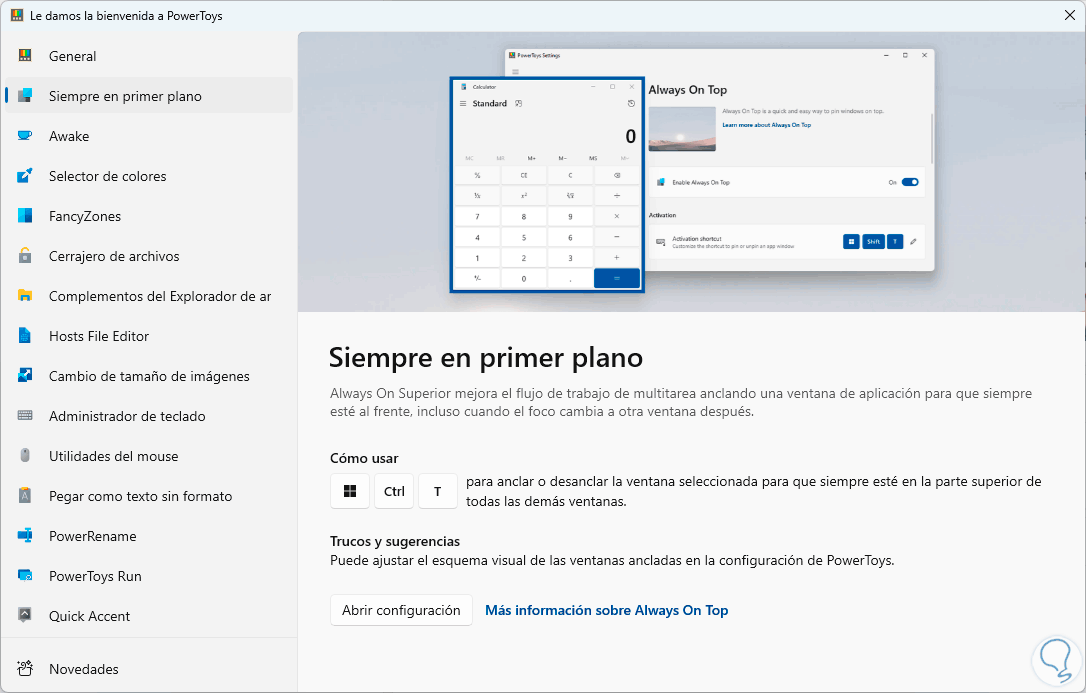Click the PowerToys logo in title bar

(17, 15)
